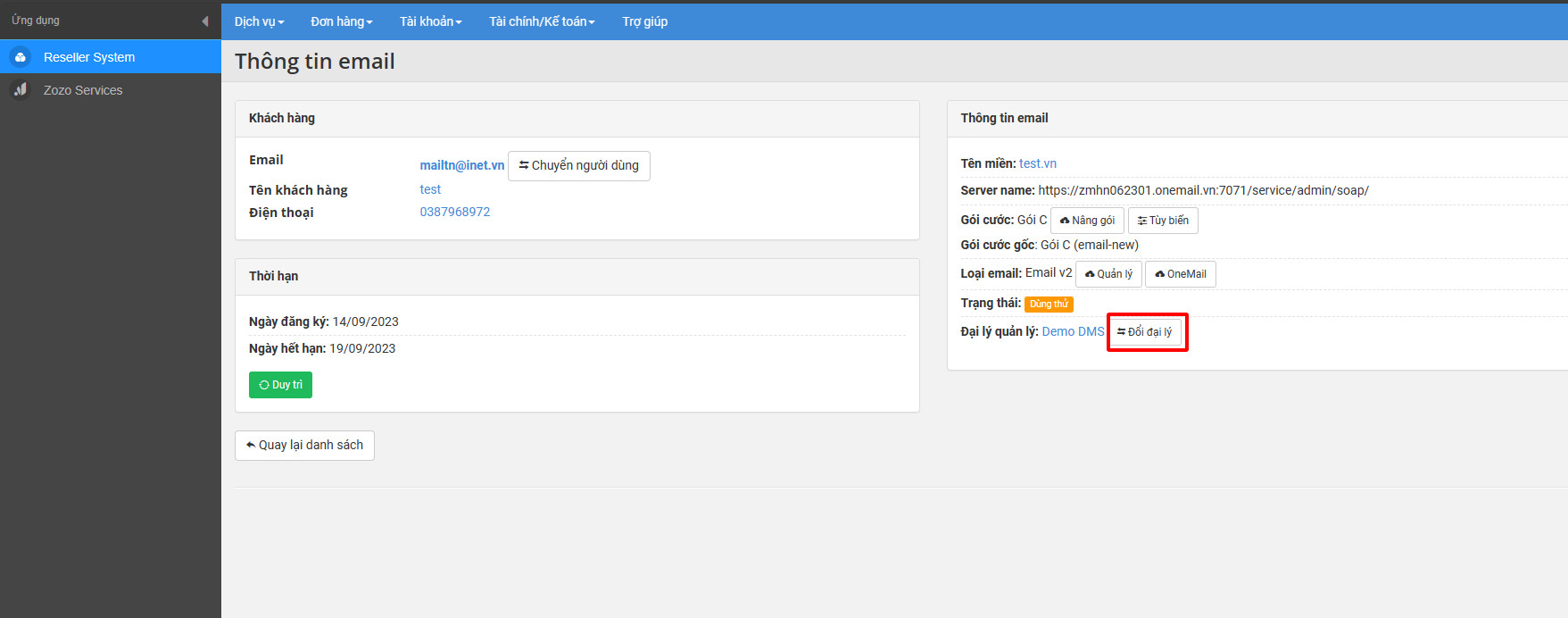Viewport: 1568px width, 618px height.
Task: Click expiry date 19/09/2023
Action: pos(362,348)
